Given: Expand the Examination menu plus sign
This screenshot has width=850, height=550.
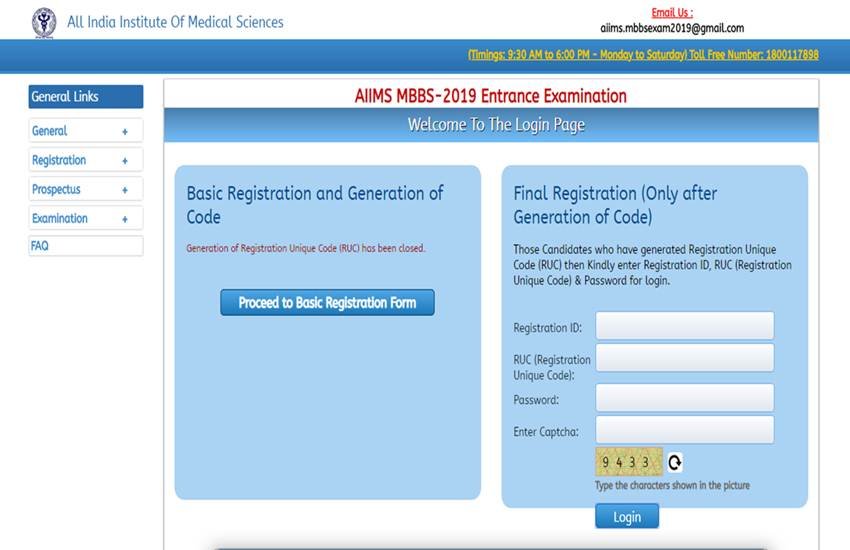Looking at the screenshot, I should [125, 219].
